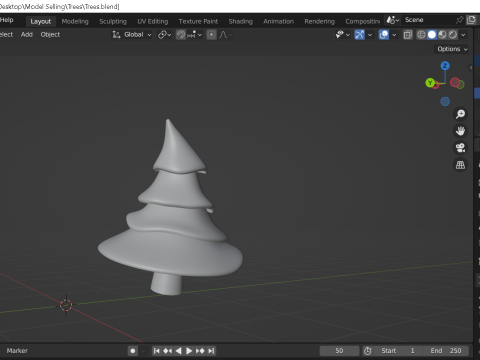Image resolution: width=480 pixels, height=360 pixels.
Task: Pin the scene to workspace
Action: click(x=459, y=20)
